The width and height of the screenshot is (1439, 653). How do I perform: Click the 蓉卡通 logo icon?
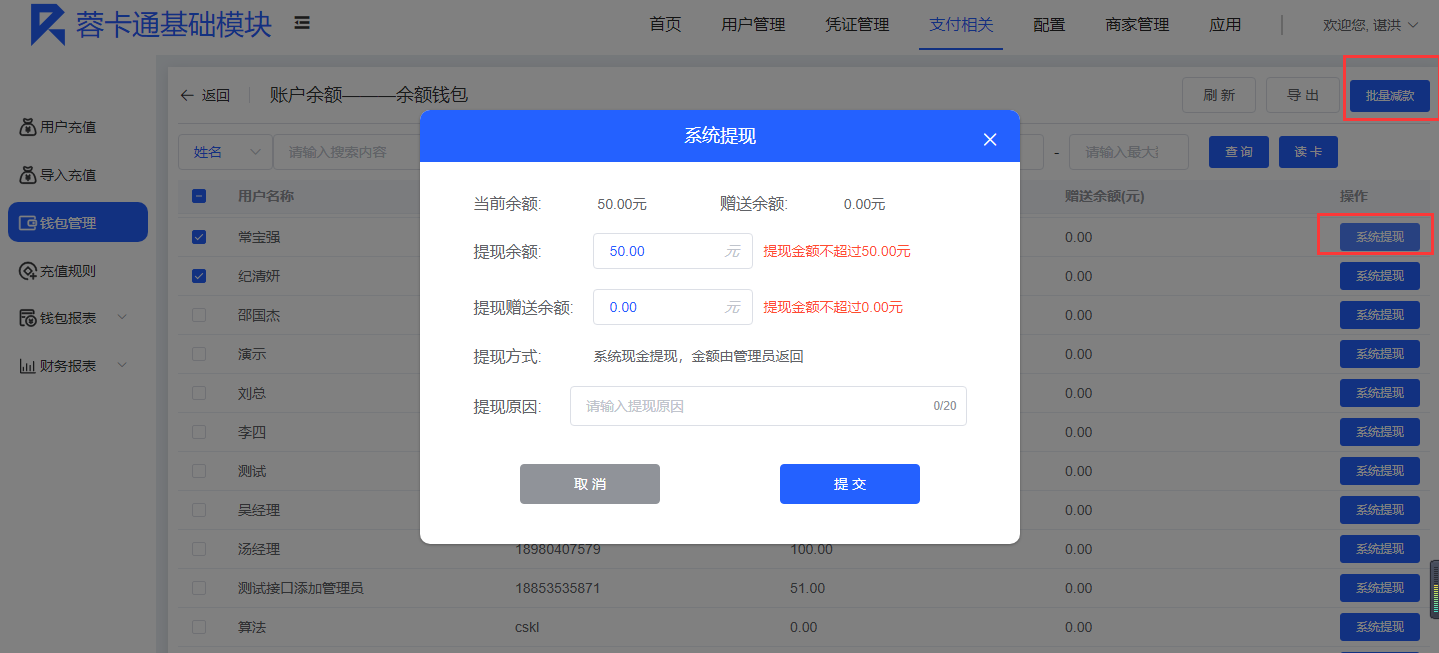[47, 25]
